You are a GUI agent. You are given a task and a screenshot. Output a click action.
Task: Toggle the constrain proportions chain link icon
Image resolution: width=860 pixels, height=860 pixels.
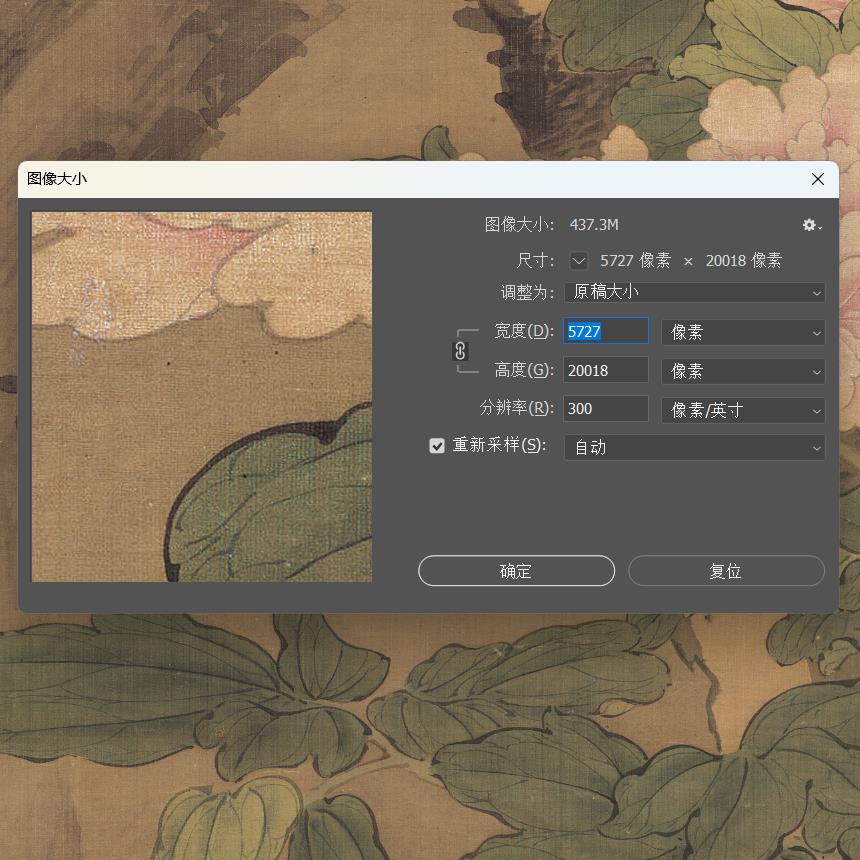click(460, 351)
